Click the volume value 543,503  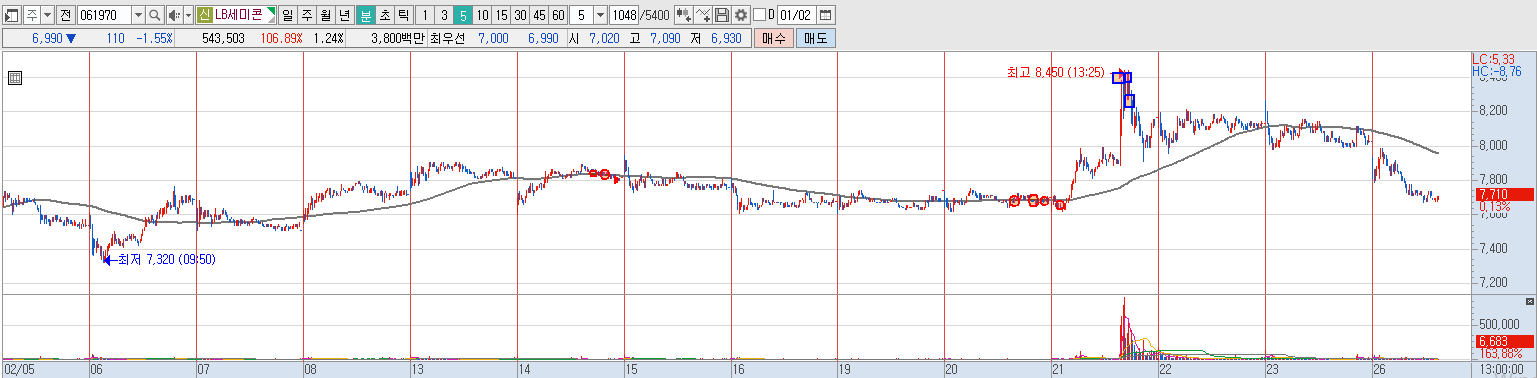coord(223,38)
